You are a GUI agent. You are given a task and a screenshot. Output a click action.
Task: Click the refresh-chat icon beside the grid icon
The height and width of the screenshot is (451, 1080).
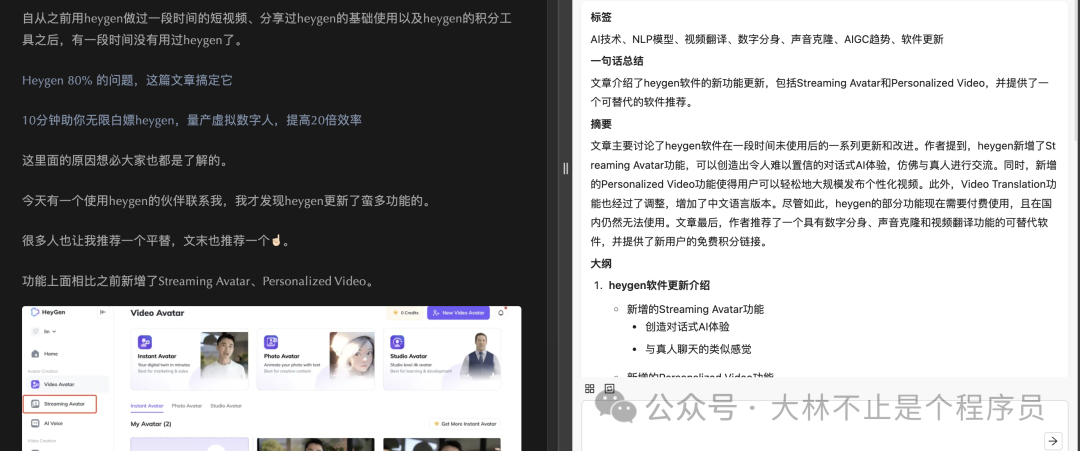pos(609,388)
